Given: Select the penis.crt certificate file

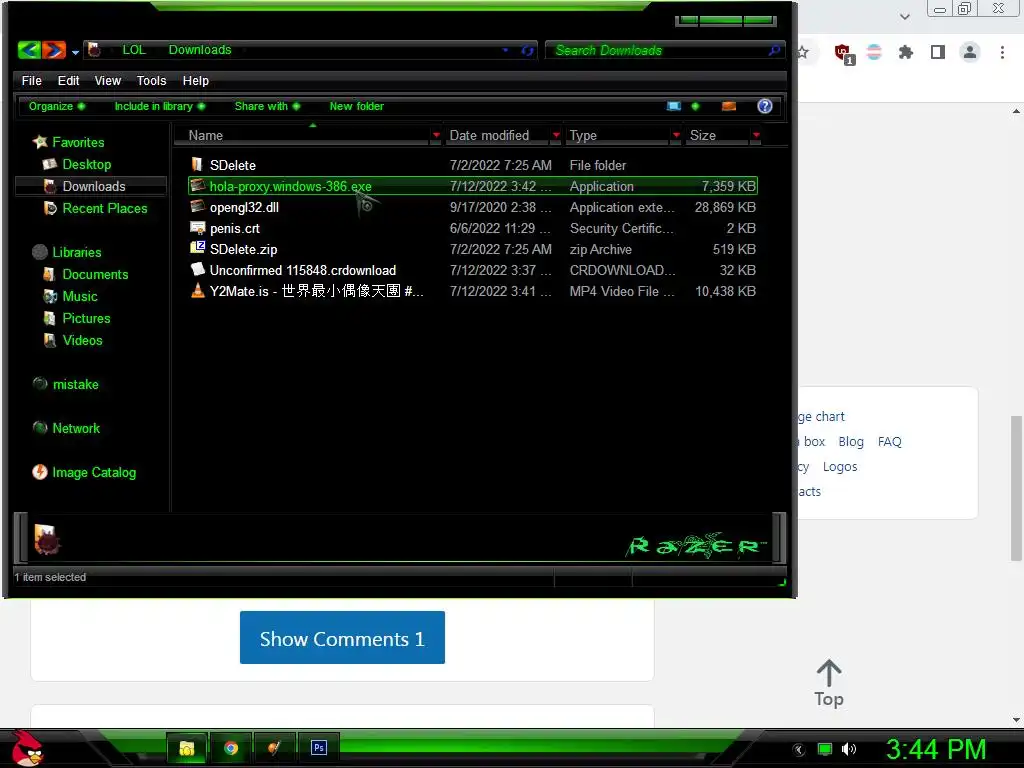Looking at the screenshot, I should pos(473,229).
